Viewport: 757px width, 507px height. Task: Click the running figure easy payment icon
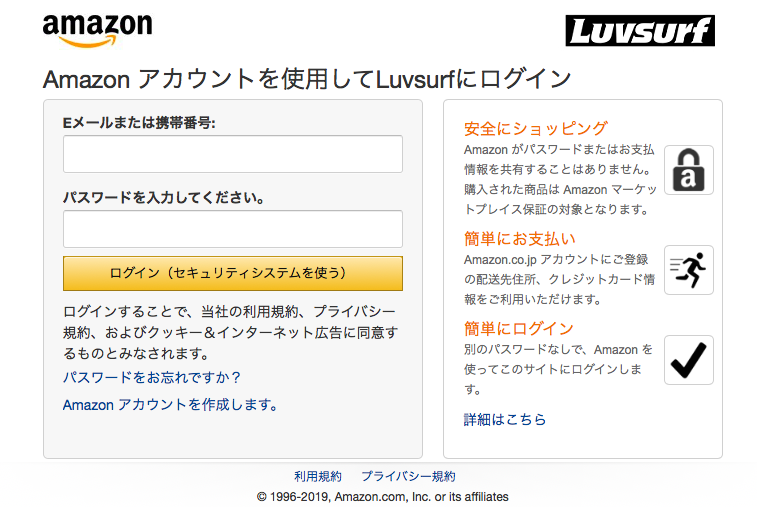tap(688, 270)
